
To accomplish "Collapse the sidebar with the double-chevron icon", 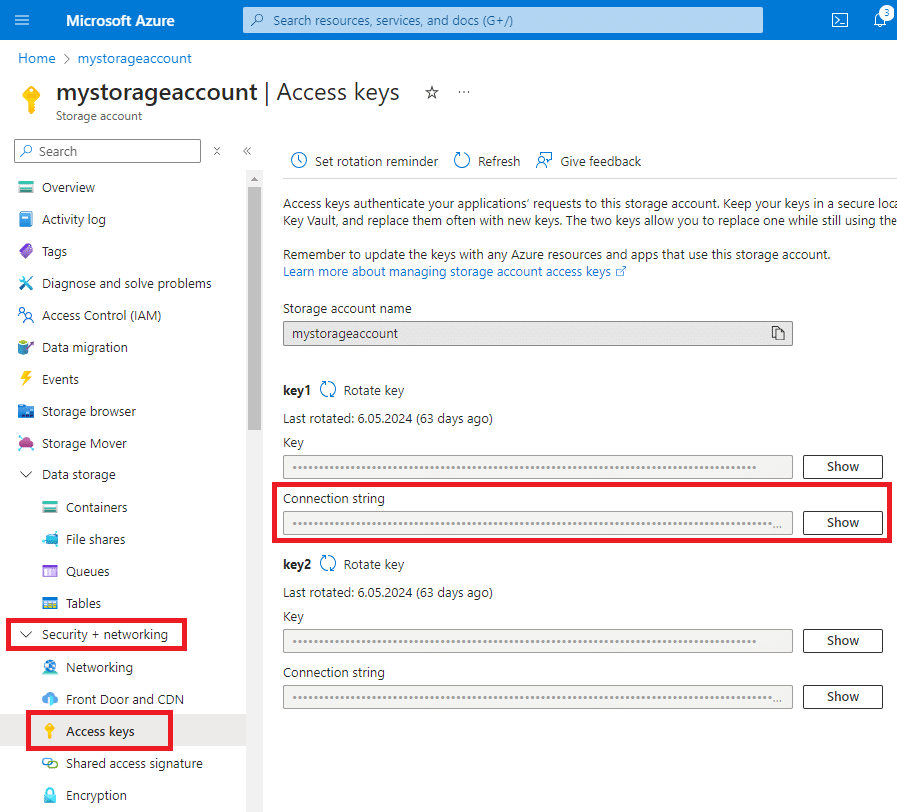I will 247,151.
